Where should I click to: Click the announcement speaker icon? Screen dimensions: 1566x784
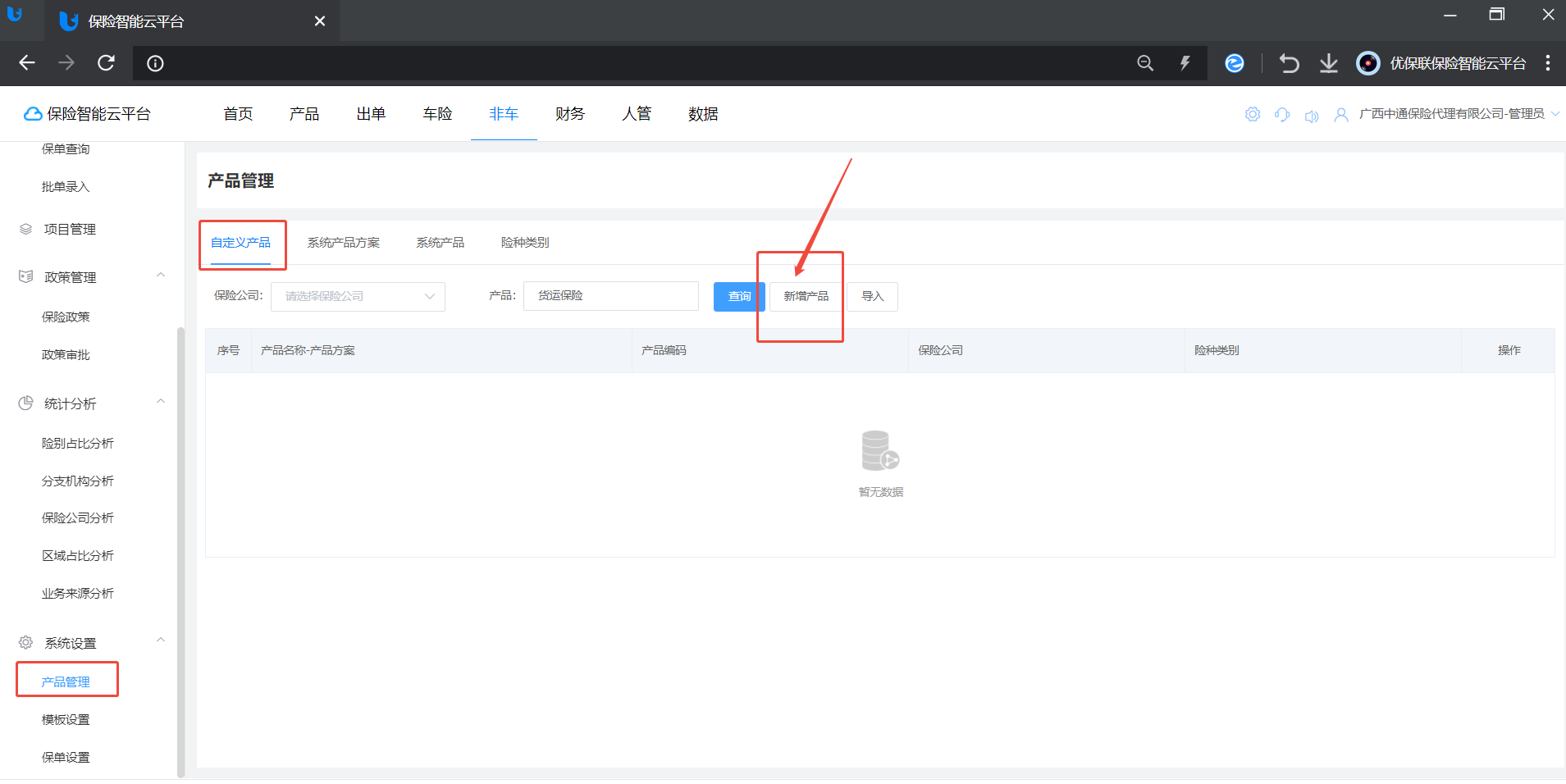point(1312,116)
